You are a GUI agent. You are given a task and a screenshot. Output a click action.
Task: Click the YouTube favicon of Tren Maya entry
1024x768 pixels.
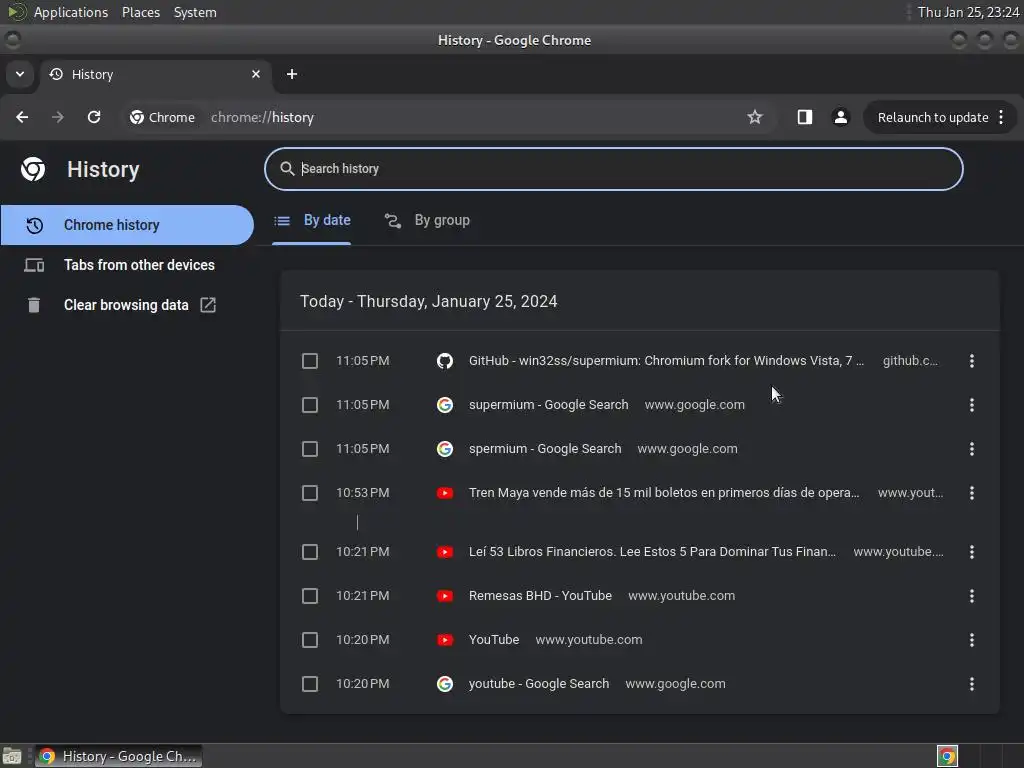[445, 493]
